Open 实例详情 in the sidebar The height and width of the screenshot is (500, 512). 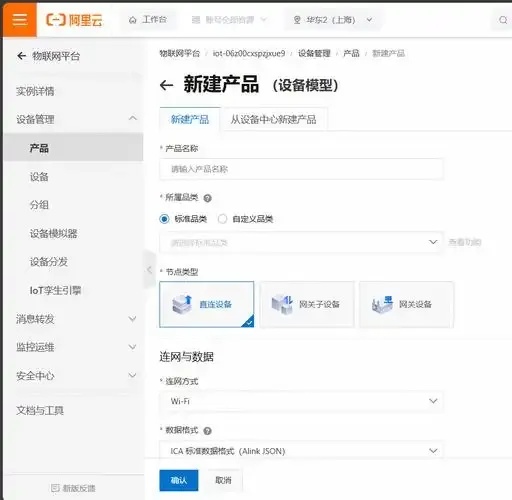(x=35, y=91)
